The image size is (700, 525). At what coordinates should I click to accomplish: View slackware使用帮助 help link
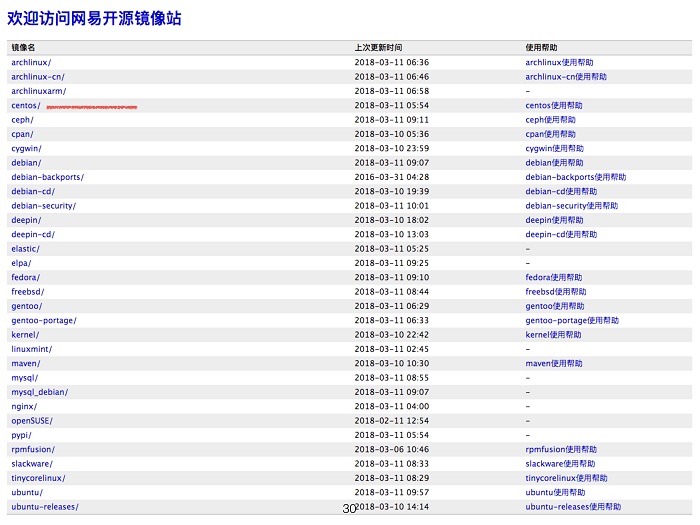tap(560, 463)
